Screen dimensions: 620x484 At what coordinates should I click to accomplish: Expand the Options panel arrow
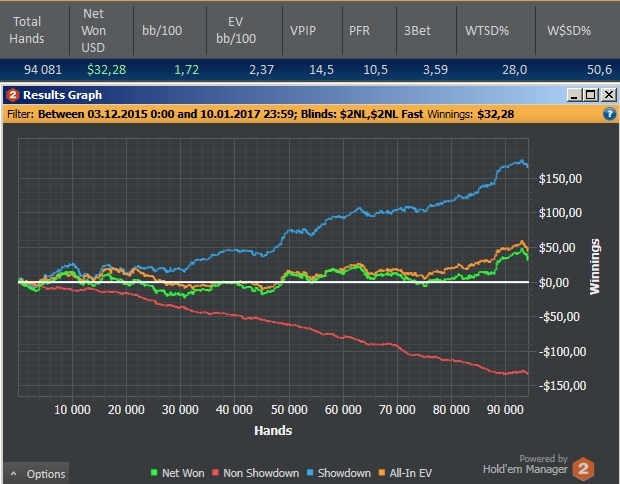click(13, 473)
